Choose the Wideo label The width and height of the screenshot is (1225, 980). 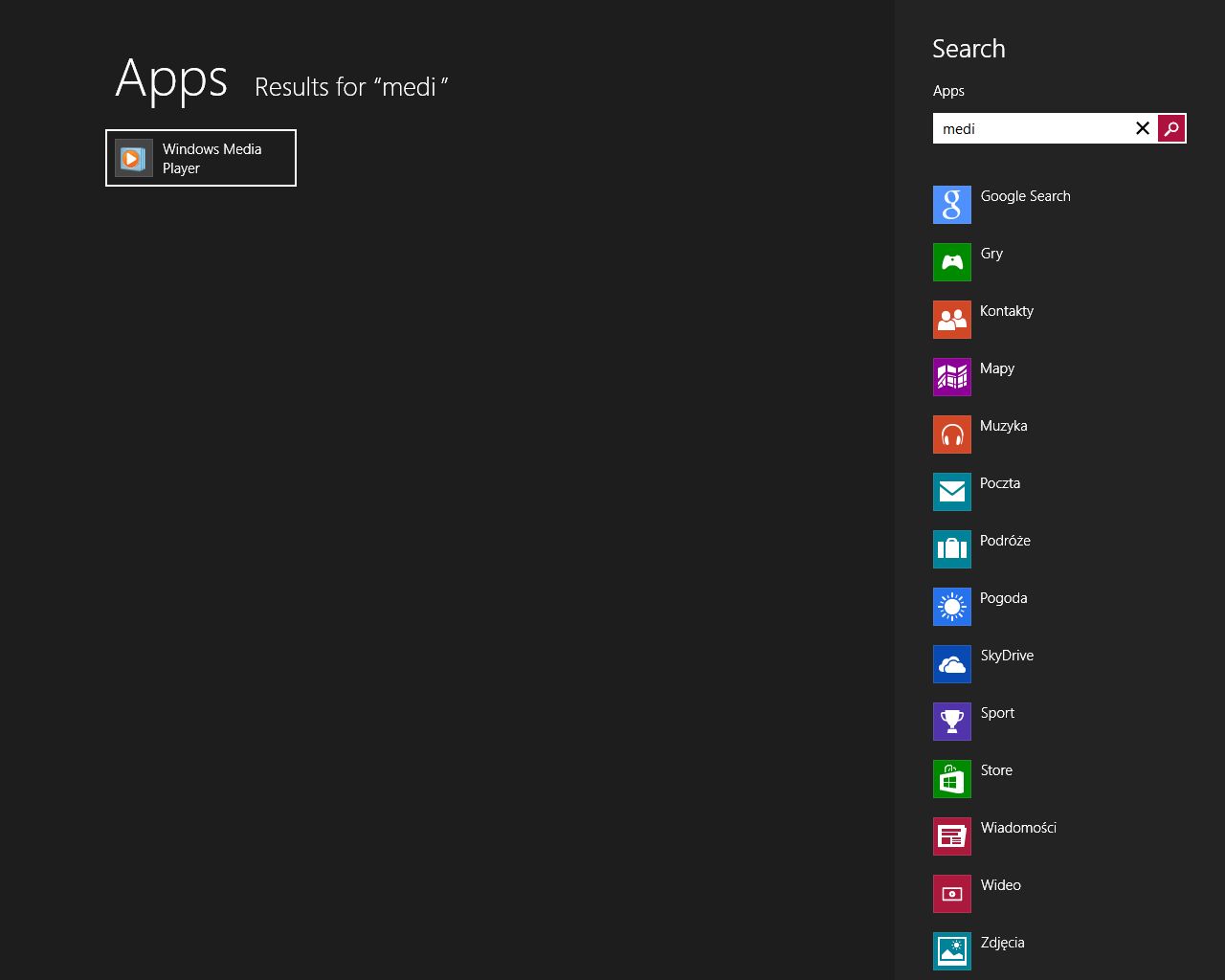click(x=1001, y=885)
